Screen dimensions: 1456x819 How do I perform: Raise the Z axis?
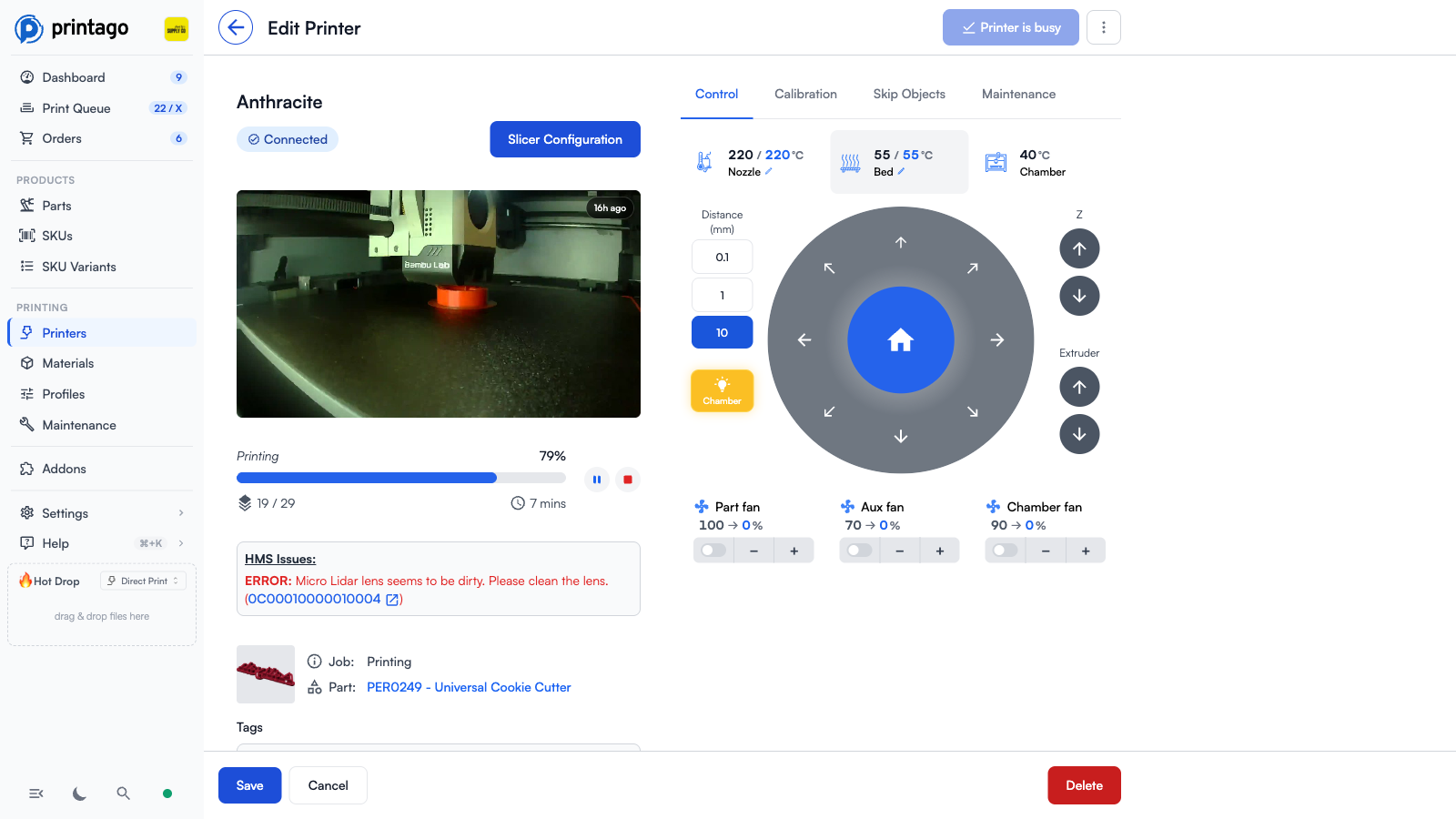tap(1079, 248)
